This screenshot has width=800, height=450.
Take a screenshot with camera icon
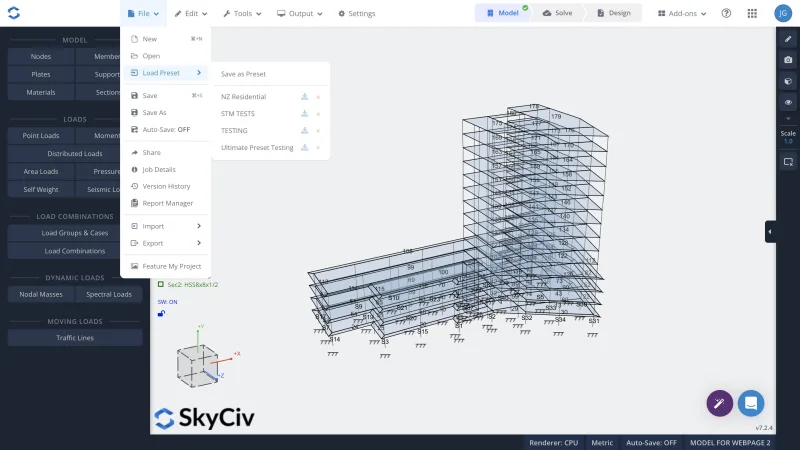tap(788, 60)
